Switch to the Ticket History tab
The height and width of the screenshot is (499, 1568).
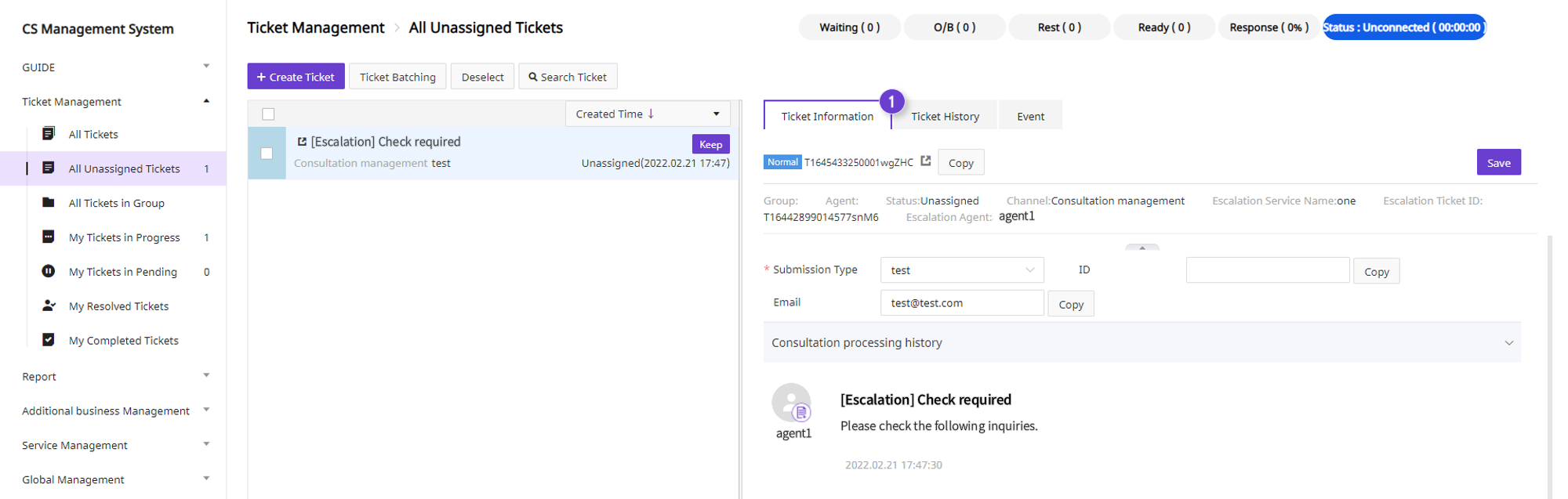[x=945, y=116]
